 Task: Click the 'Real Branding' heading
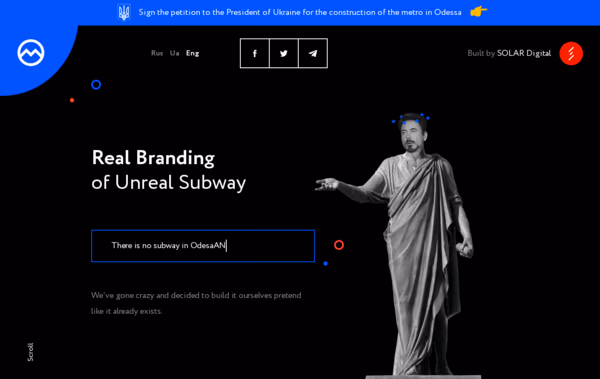153,158
